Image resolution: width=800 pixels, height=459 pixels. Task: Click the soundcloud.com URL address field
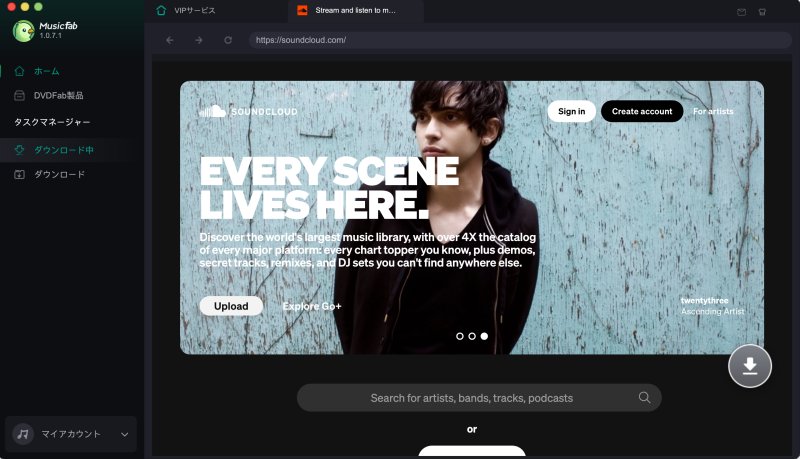coord(520,40)
